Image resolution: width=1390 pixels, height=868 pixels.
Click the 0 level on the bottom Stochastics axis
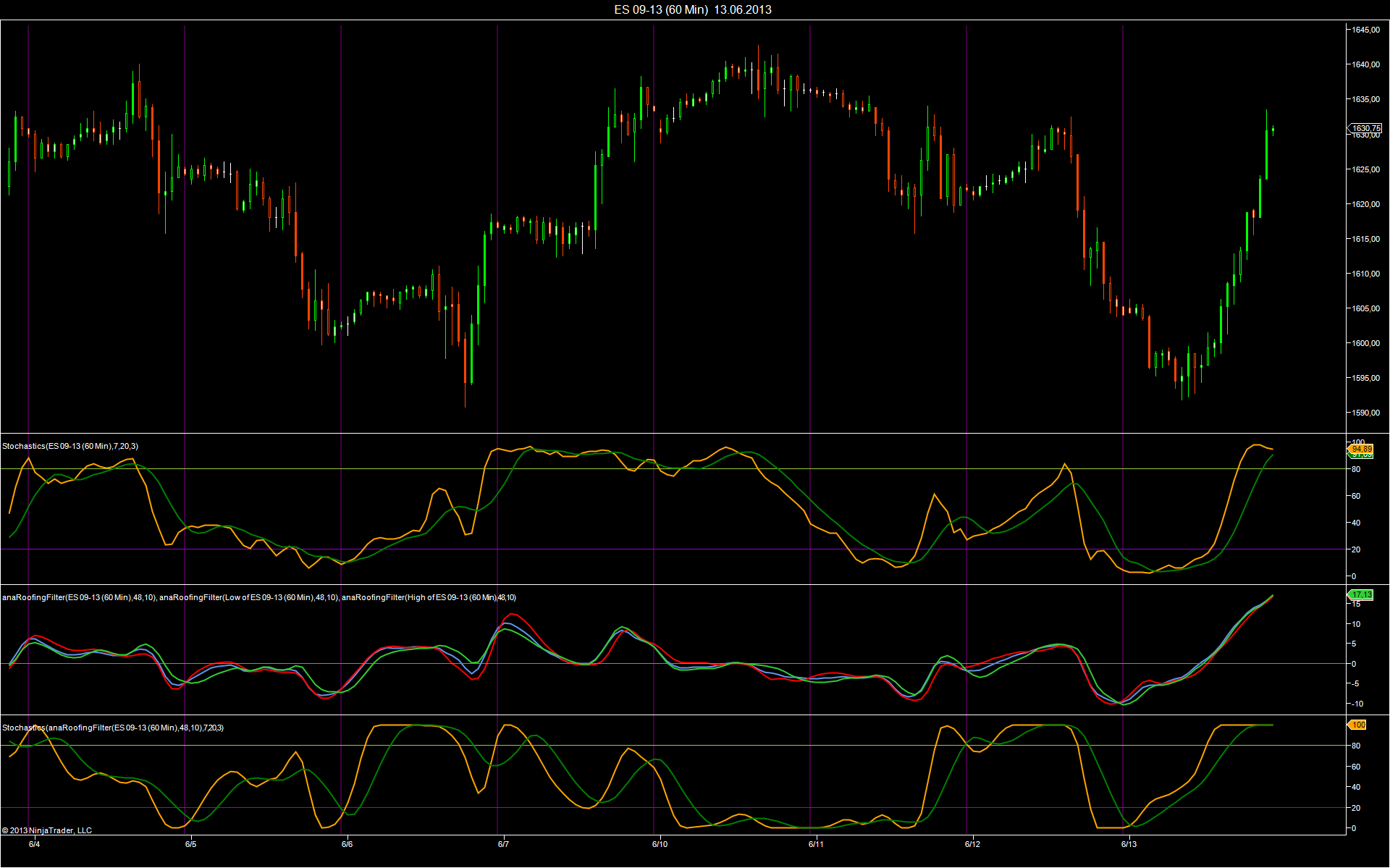coord(1354,828)
